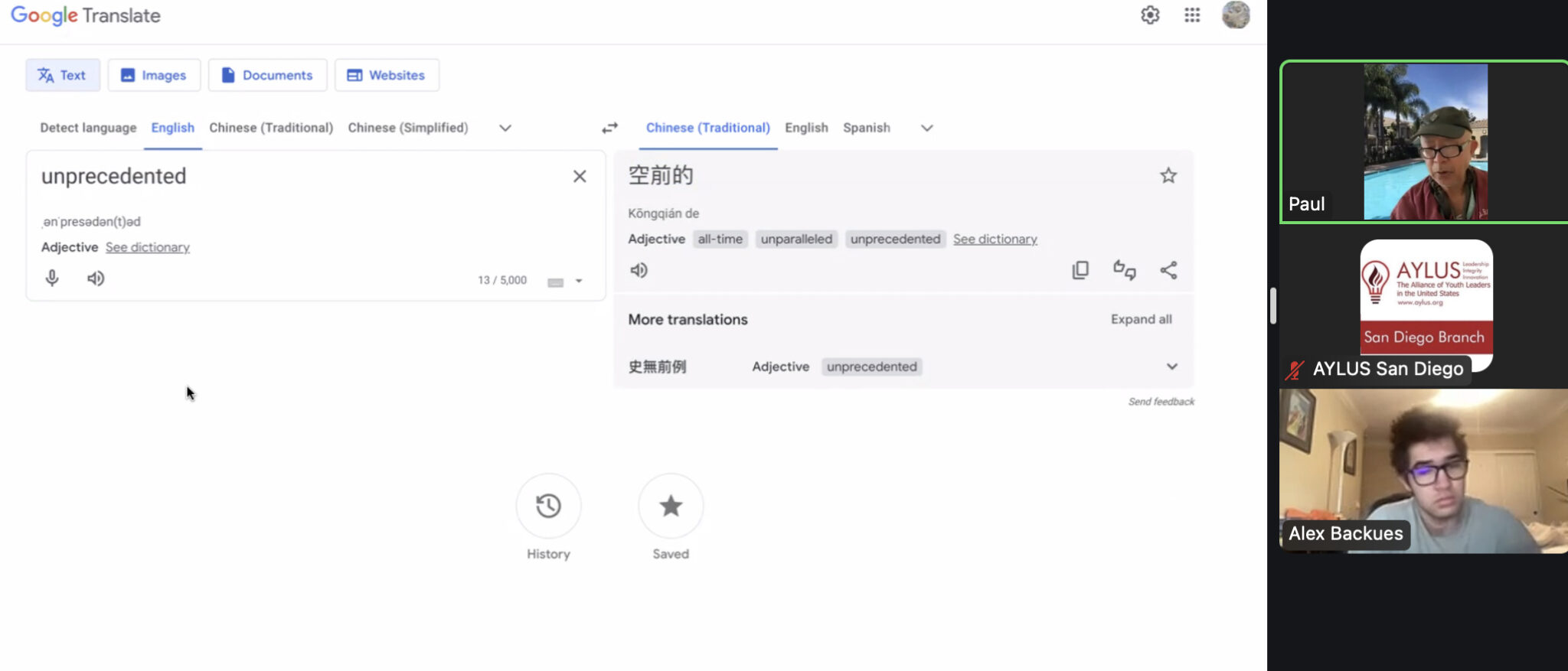Click the translated text 空前的
This screenshot has height=671, width=1568.
click(661, 175)
